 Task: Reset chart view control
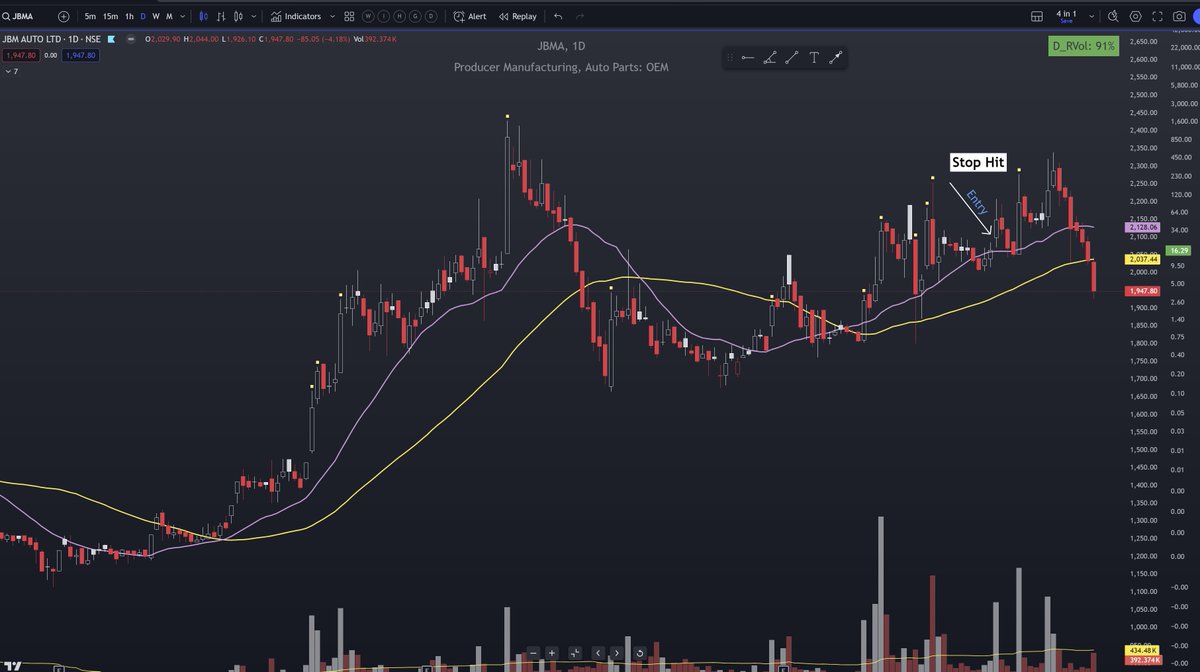click(x=639, y=652)
